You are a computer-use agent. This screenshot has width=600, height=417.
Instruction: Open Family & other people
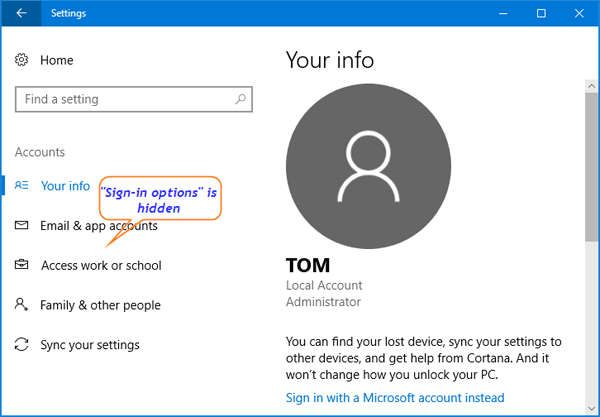(100, 306)
